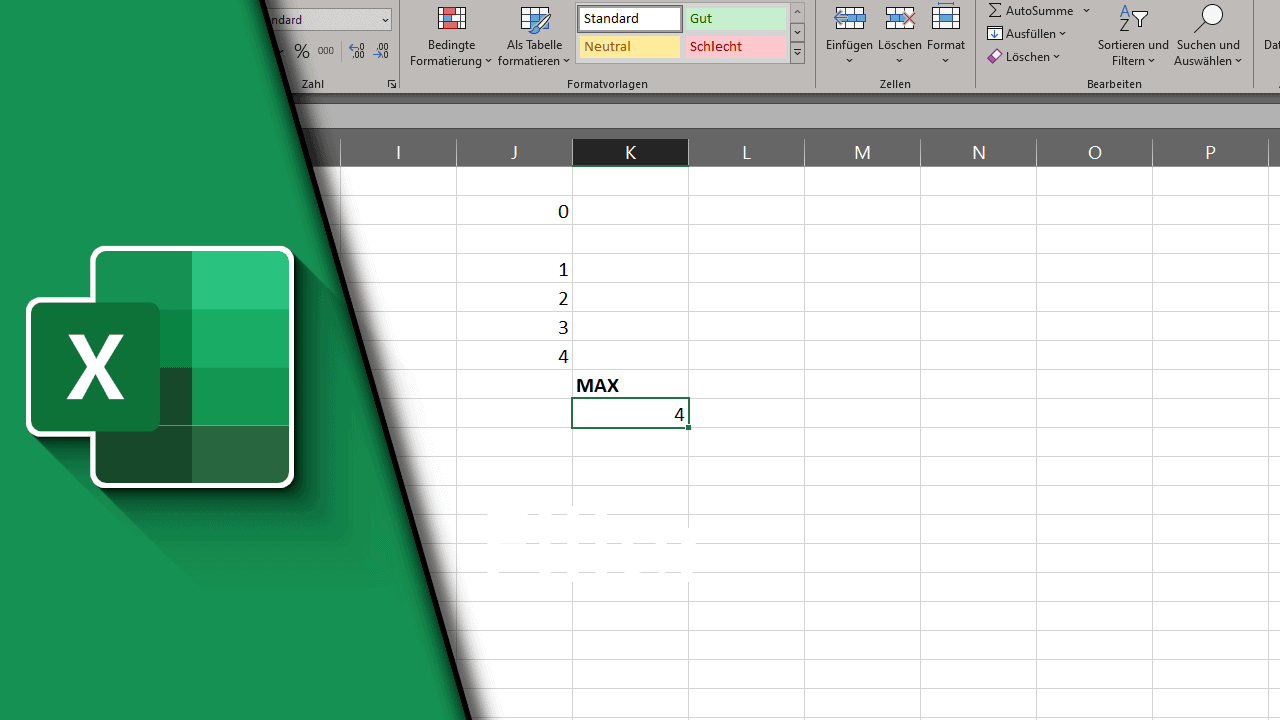Select column K header
This screenshot has height=720, width=1280.
click(x=630, y=152)
